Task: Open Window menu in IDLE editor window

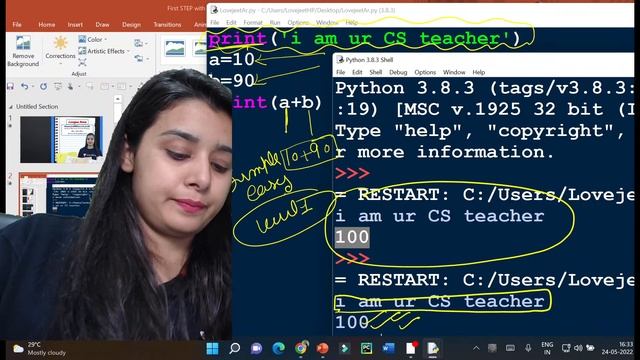Action: (x=327, y=22)
